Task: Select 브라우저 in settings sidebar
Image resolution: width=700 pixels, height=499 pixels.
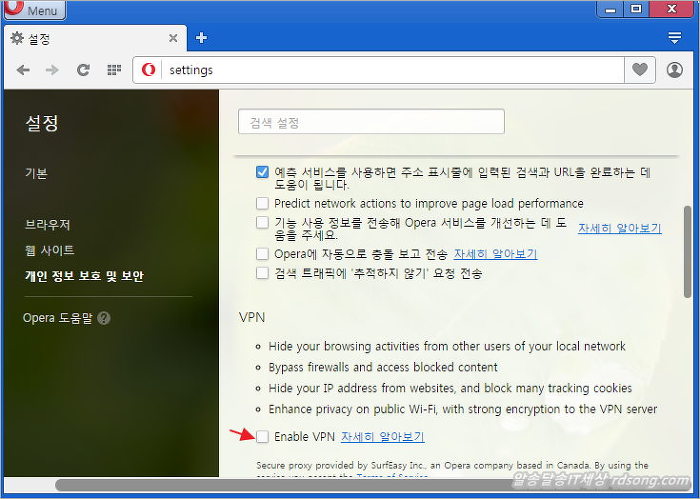Action: coord(48,225)
